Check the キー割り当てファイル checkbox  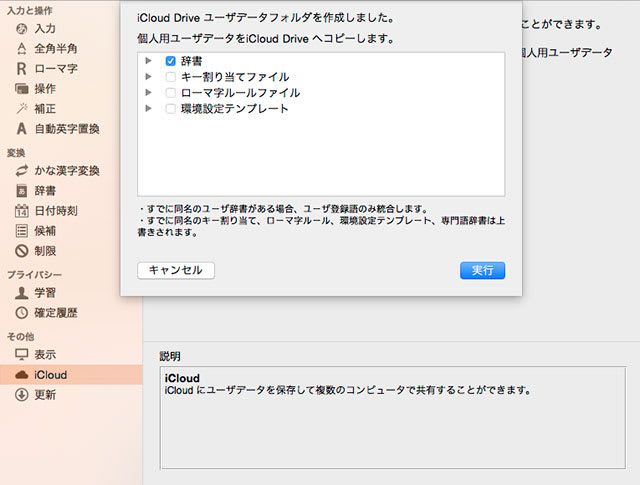point(171,77)
